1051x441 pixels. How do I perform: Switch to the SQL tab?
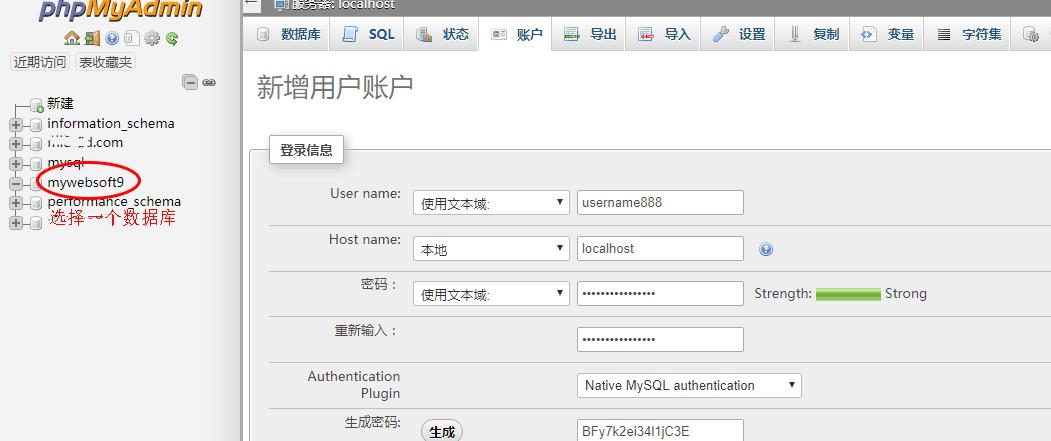tap(368, 34)
